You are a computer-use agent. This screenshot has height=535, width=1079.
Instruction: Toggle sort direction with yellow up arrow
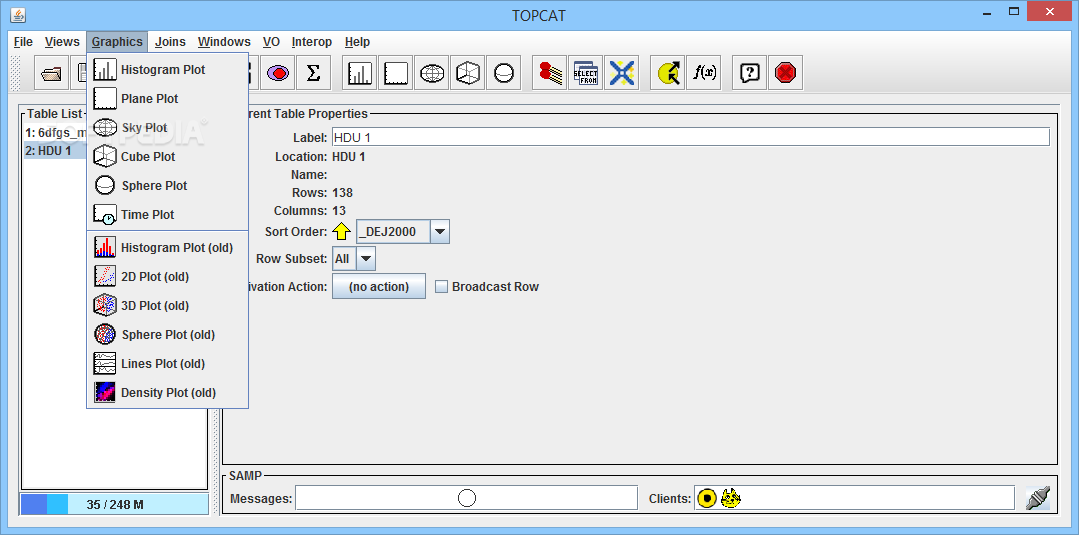click(341, 231)
